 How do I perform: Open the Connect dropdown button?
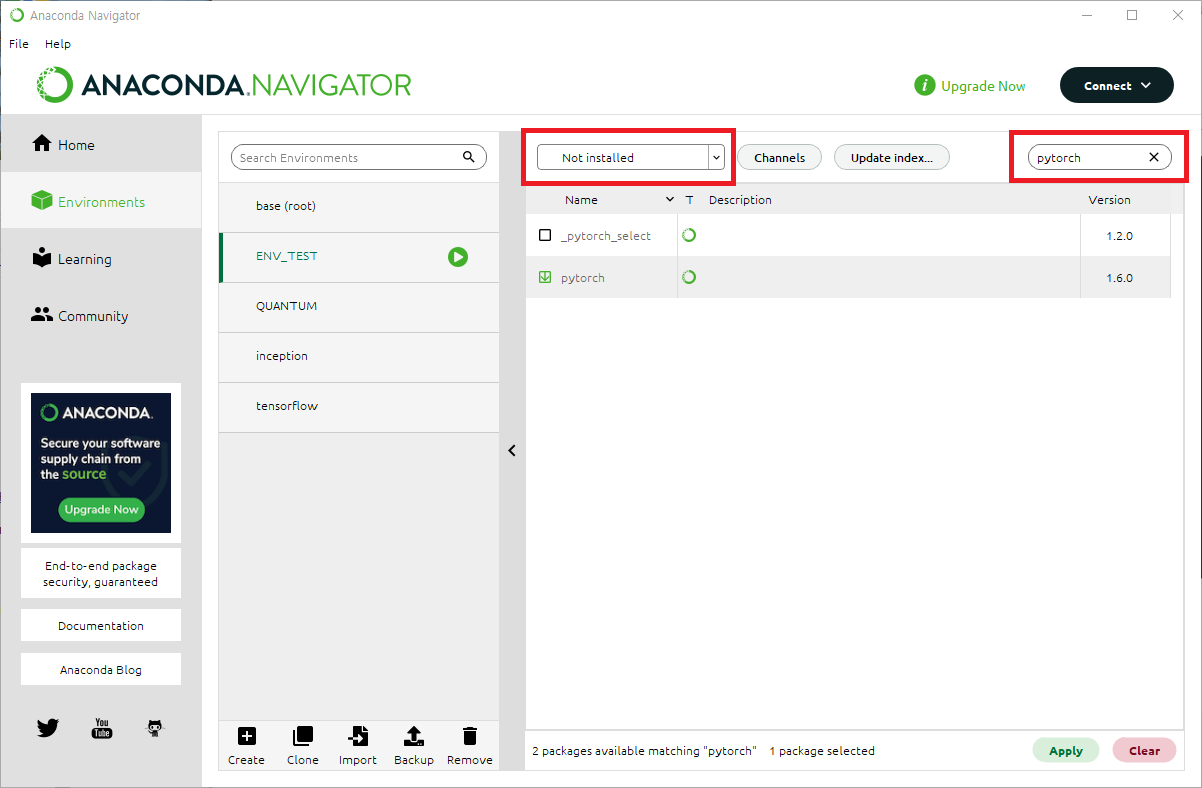(1116, 86)
